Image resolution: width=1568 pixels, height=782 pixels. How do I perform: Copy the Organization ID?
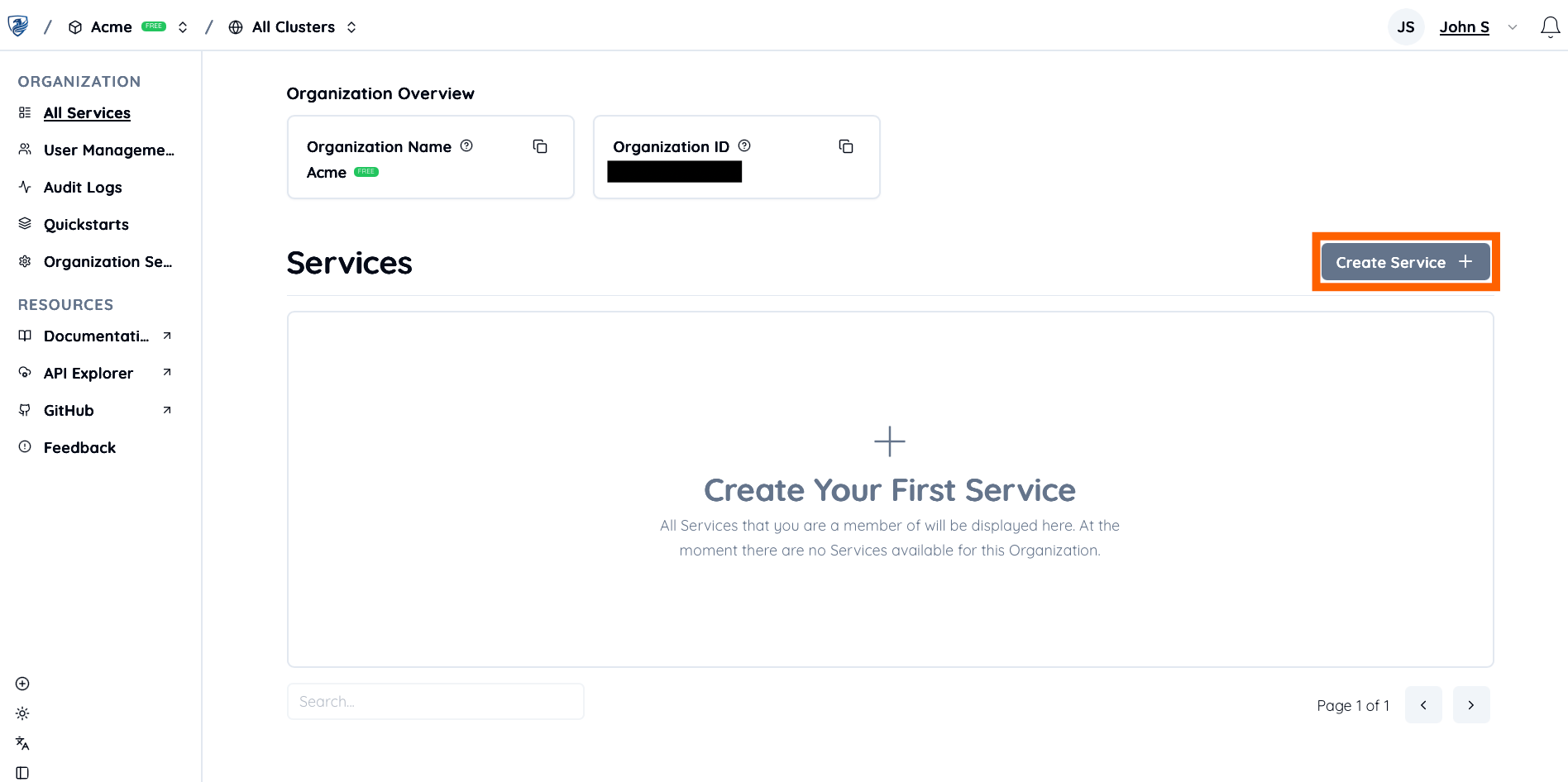pos(846,146)
